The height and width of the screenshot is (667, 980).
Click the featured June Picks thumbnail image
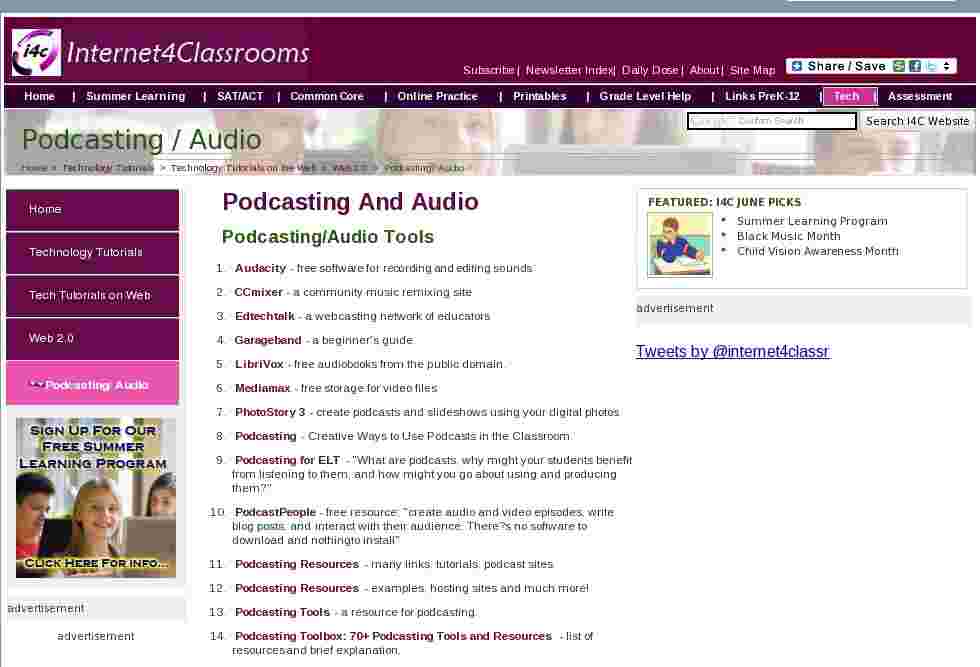point(679,244)
